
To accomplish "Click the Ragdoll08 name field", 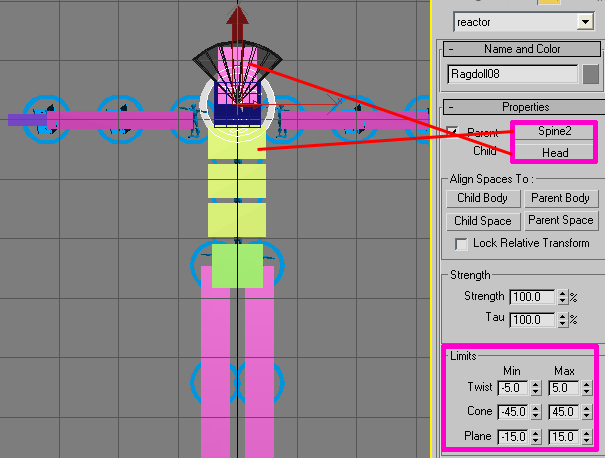I will (513, 73).
